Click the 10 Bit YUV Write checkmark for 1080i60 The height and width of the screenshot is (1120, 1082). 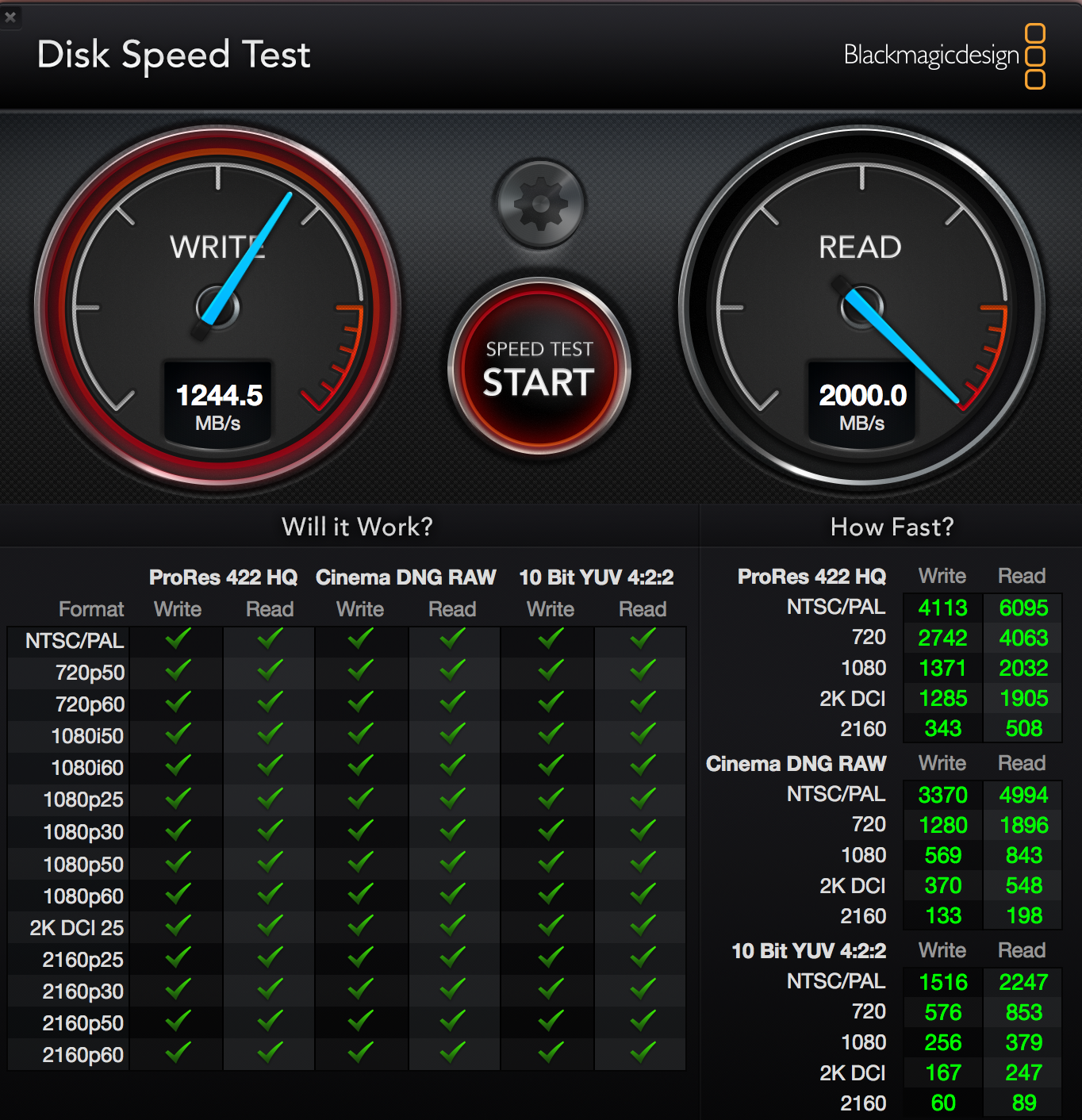551,765
